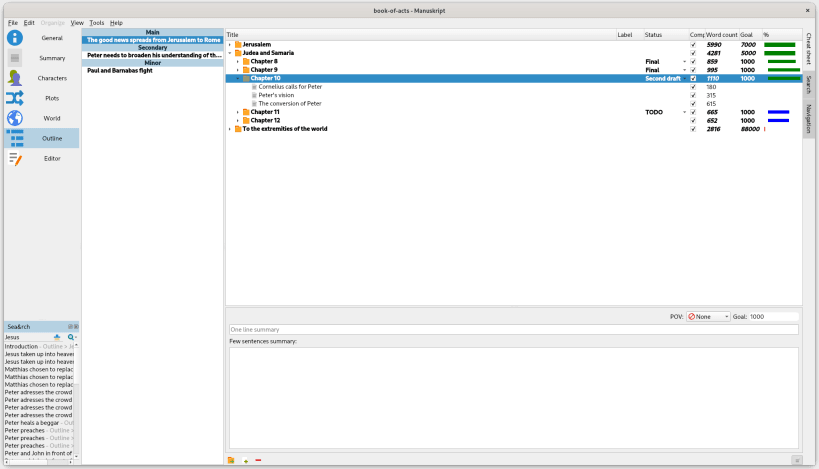Viewport: 819px width, 469px height.
Task: Click the 'To the extremities of the world' folder icon
Action: click(x=238, y=128)
